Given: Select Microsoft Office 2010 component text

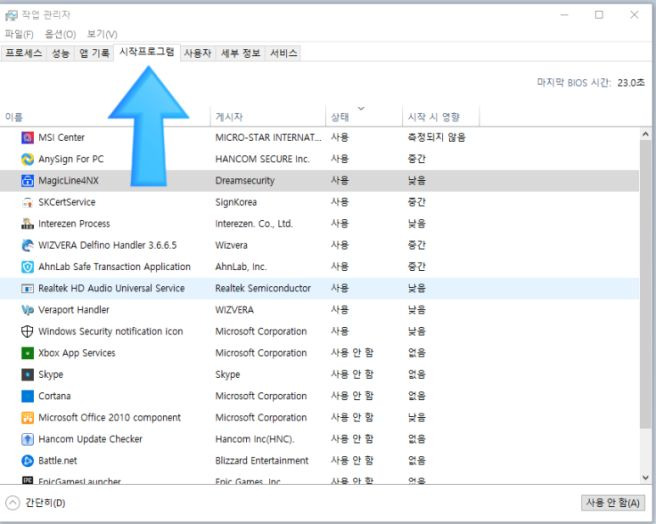Looking at the screenshot, I should tap(110, 418).
